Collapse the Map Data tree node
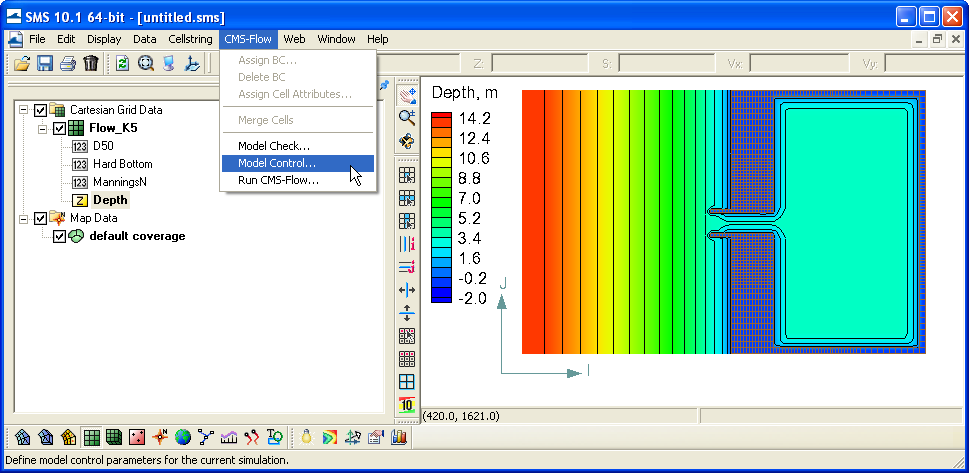 (23, 218)
